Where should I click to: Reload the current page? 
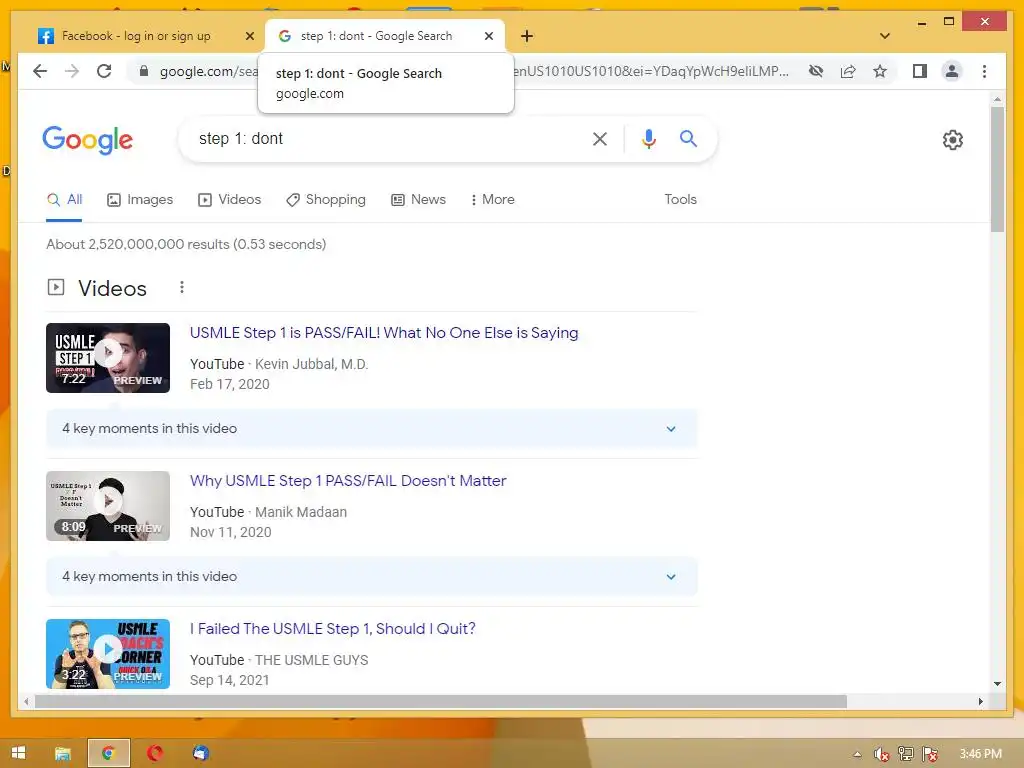tap(104, 71)
